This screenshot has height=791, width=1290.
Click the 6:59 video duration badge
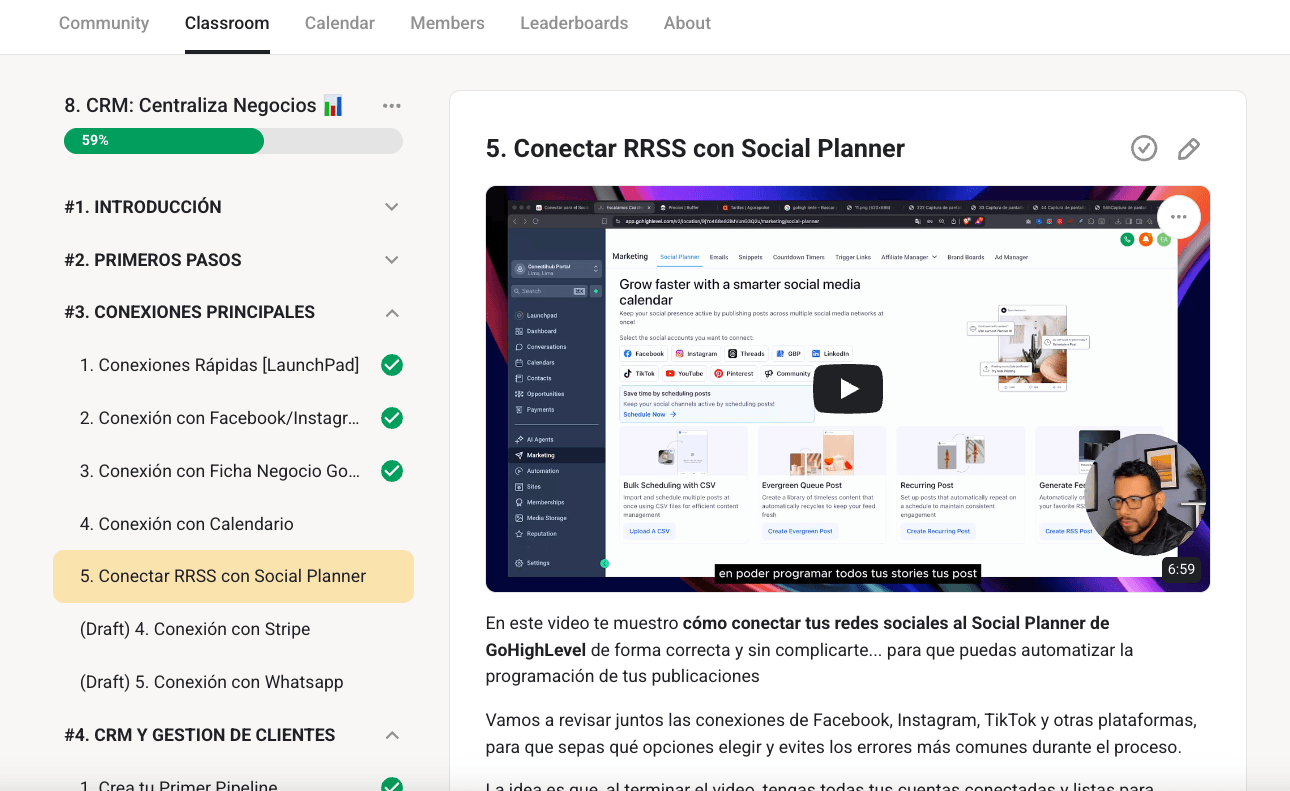pyautogui.click(x=1181, y=569)
